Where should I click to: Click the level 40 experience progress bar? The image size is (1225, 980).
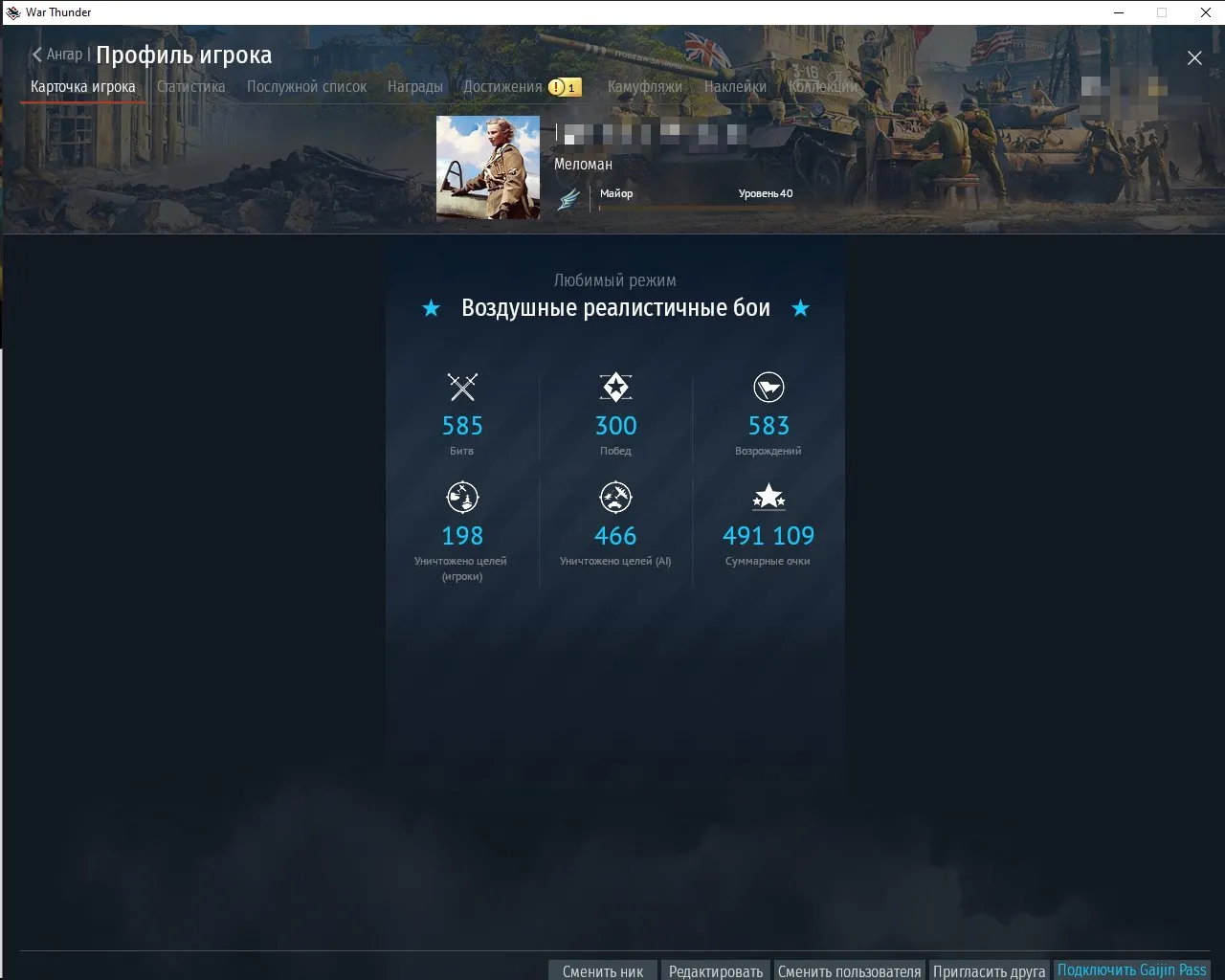(x=696, y=207)
